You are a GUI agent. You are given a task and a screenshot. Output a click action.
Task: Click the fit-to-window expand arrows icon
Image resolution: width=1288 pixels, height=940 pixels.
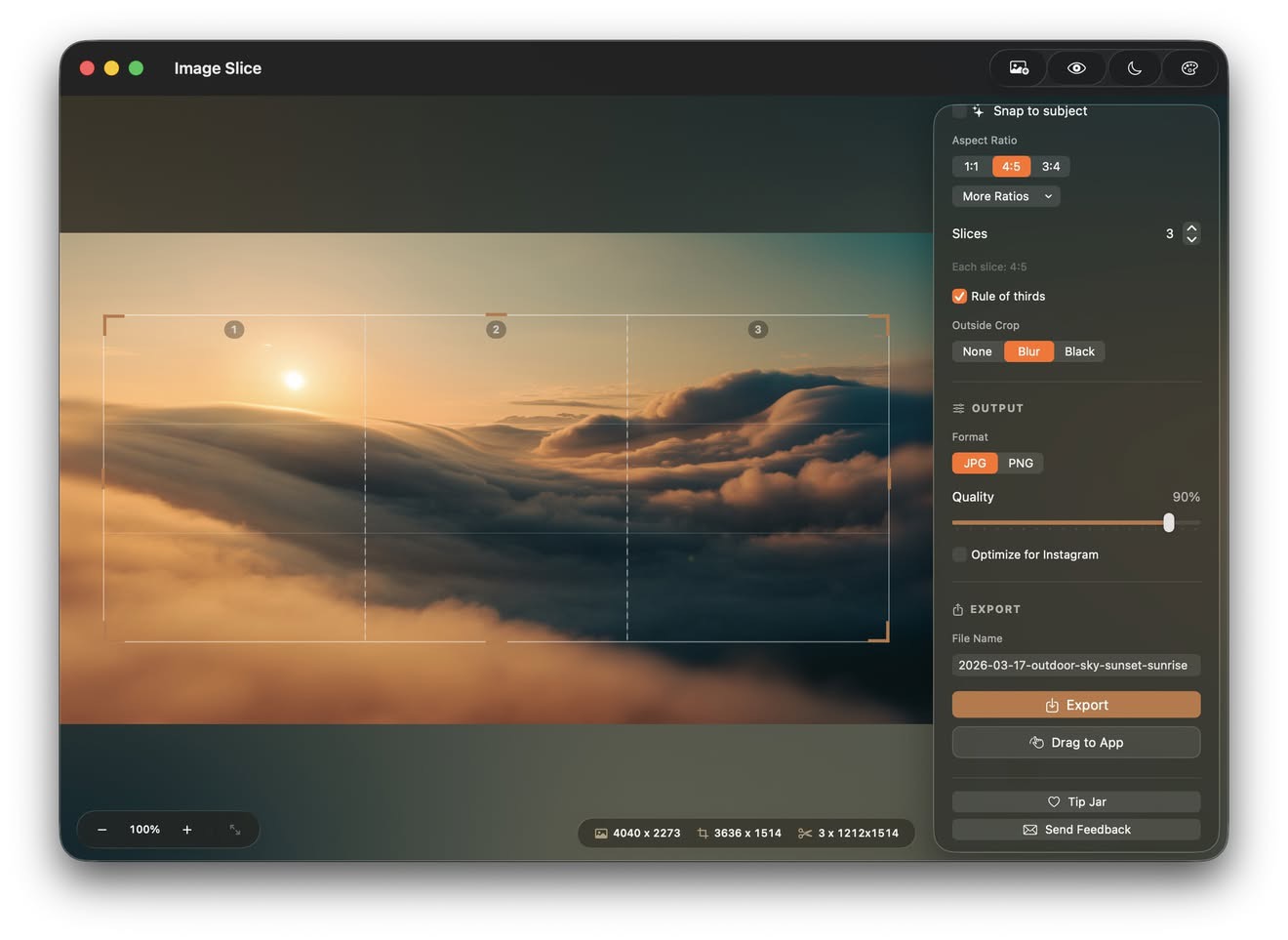235,830
